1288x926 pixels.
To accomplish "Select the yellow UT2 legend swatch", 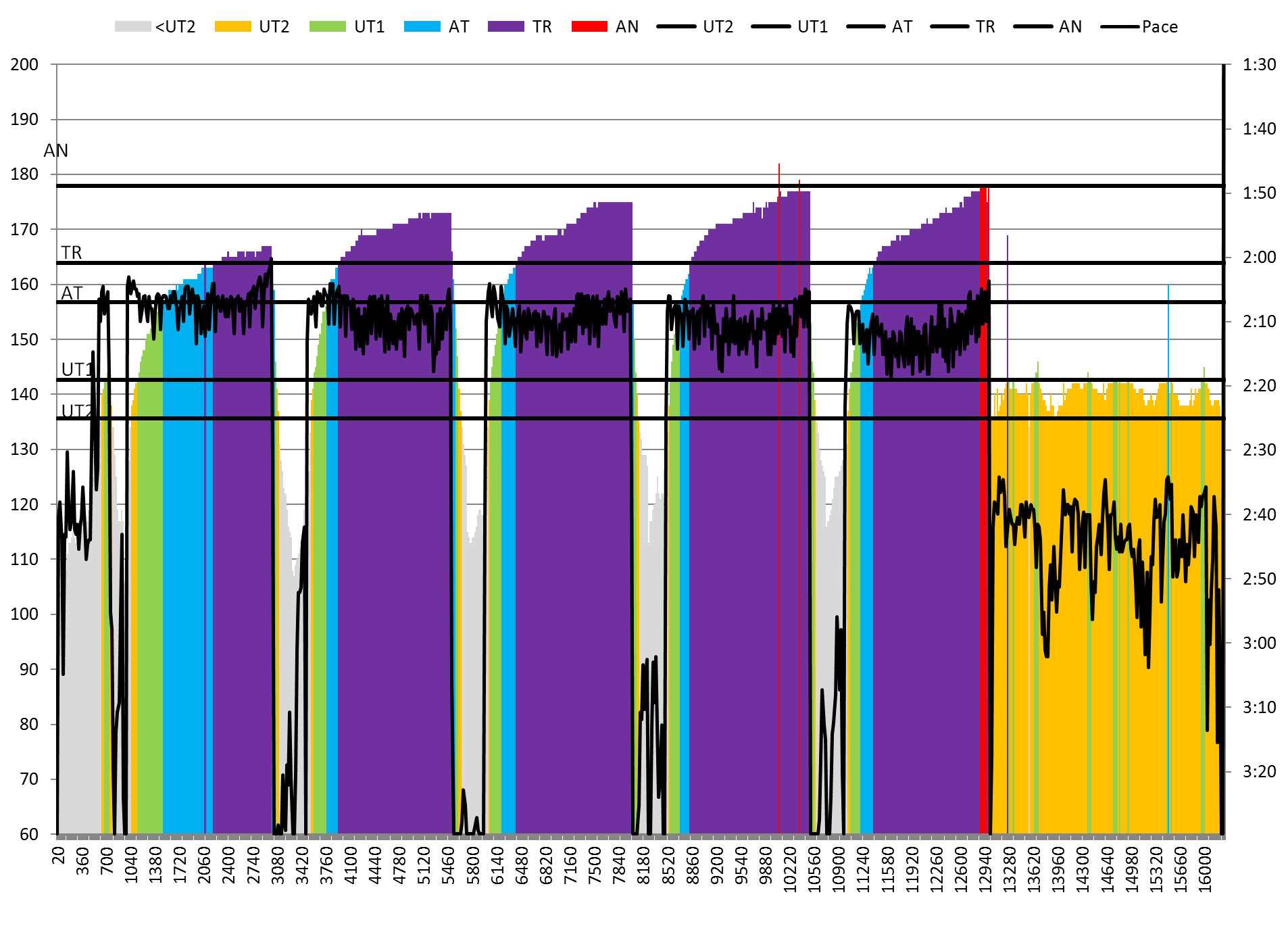I will click(232, 27).
